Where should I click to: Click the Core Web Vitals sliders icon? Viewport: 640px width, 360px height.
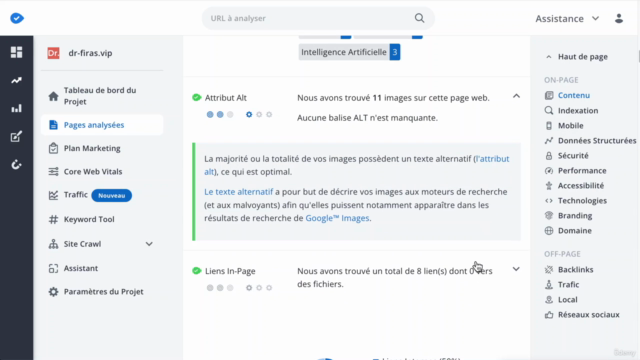53,171
